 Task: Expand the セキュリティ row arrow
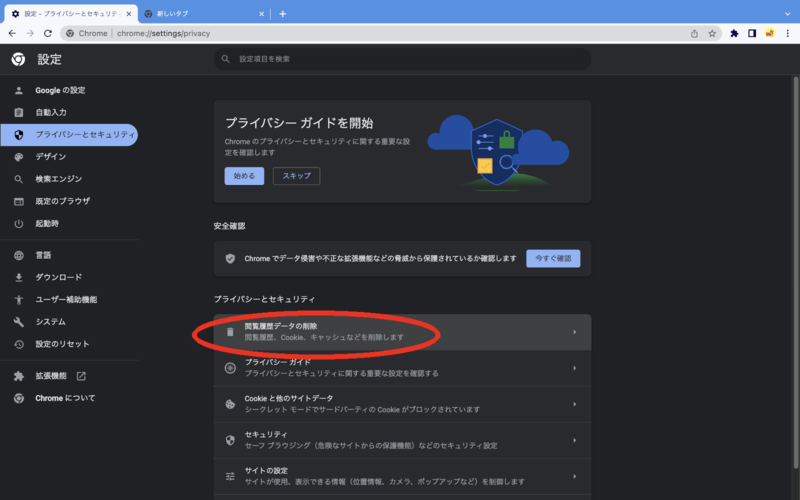coord(574,440)
